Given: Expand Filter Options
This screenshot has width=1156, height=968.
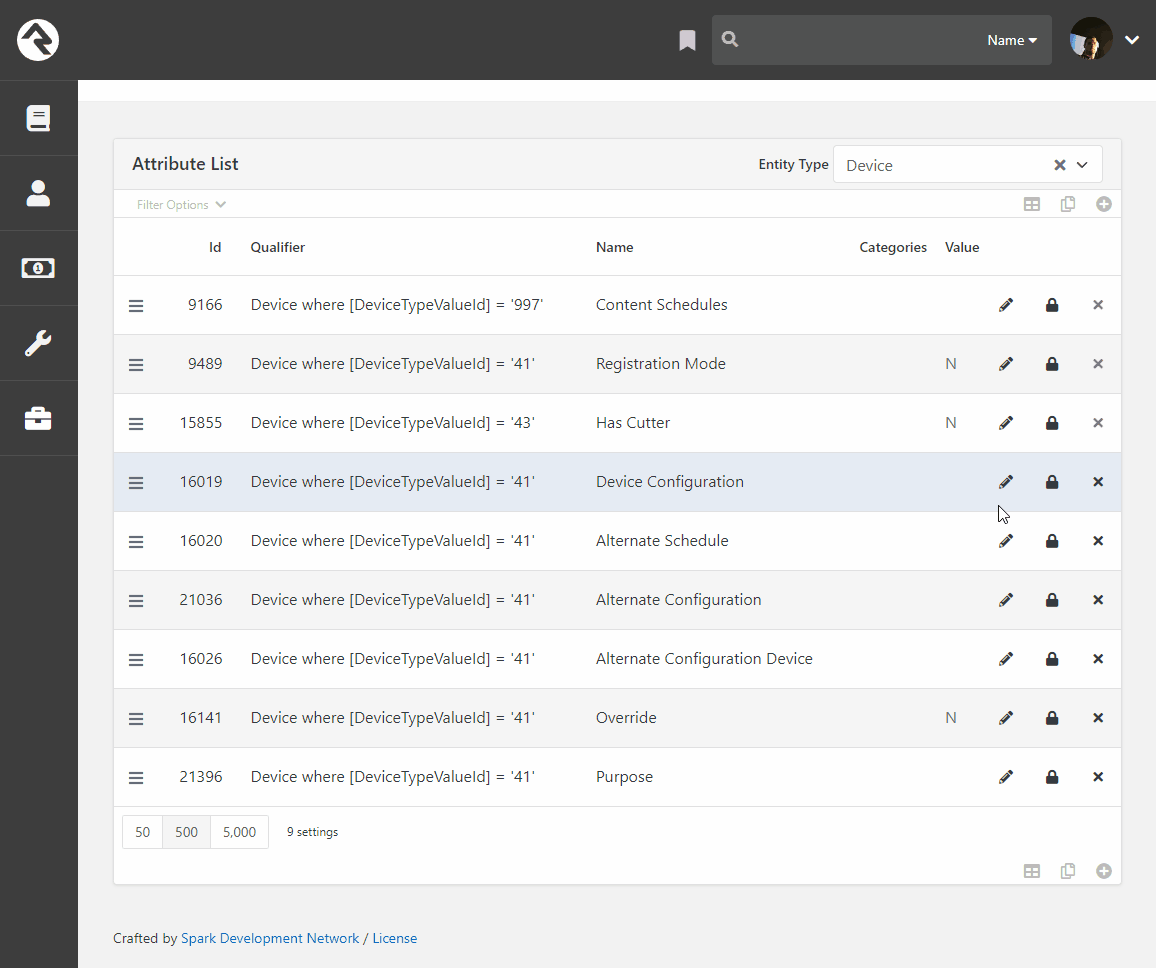Looking at the screenshot, I should 181,204.
